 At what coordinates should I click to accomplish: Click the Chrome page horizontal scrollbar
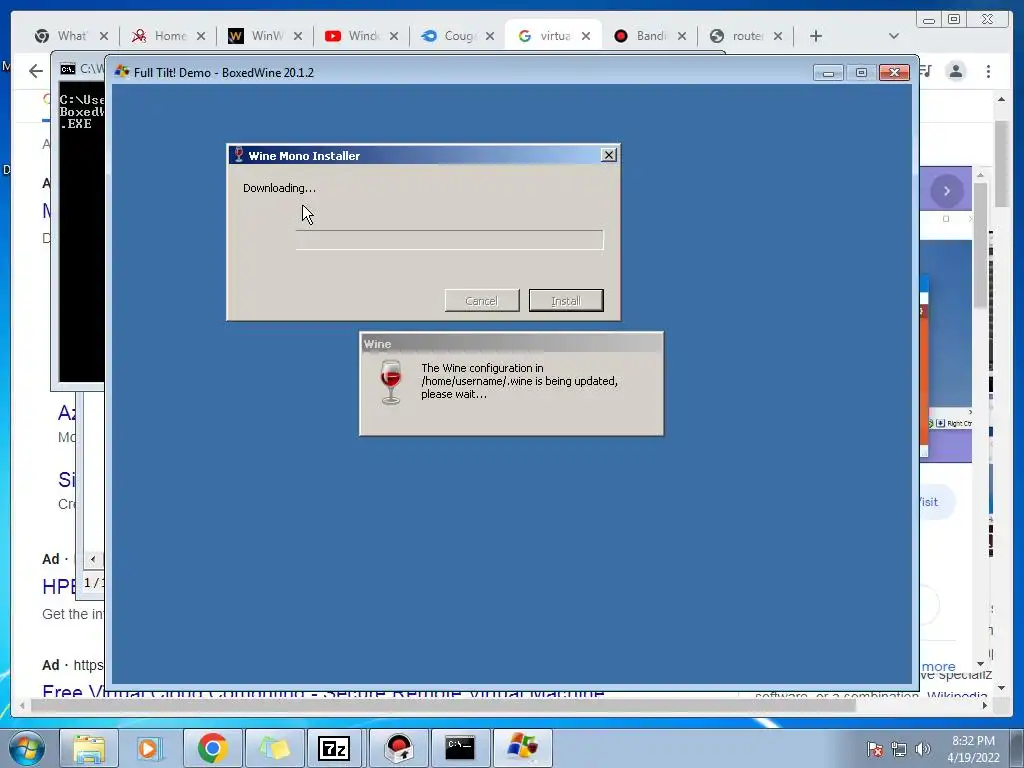(x=444, y=705)
